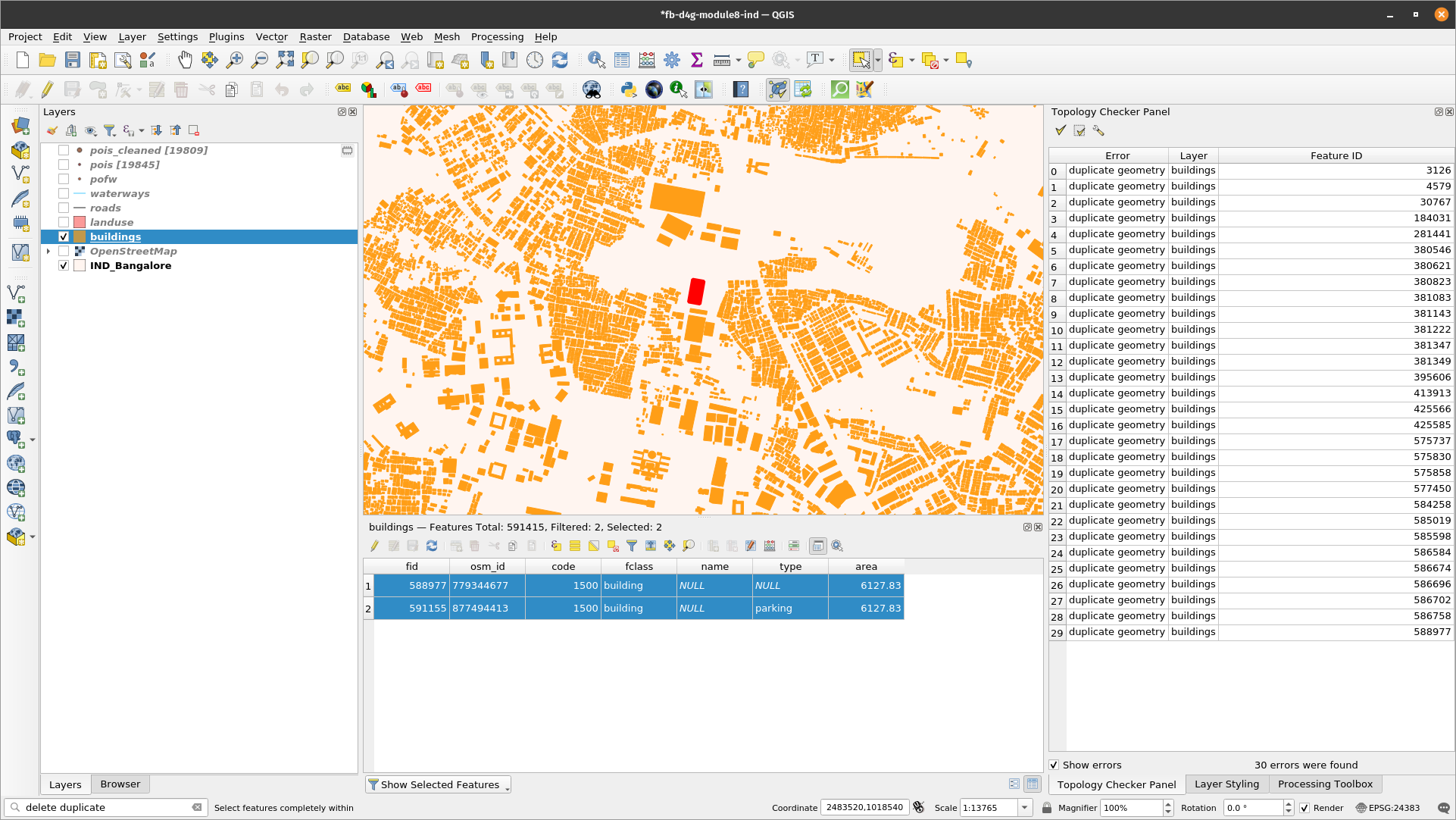The width and height of the screenshot is (1456, 820).
Task: Toggle the Render checkbox in status bar
Action: point(1304,808)
